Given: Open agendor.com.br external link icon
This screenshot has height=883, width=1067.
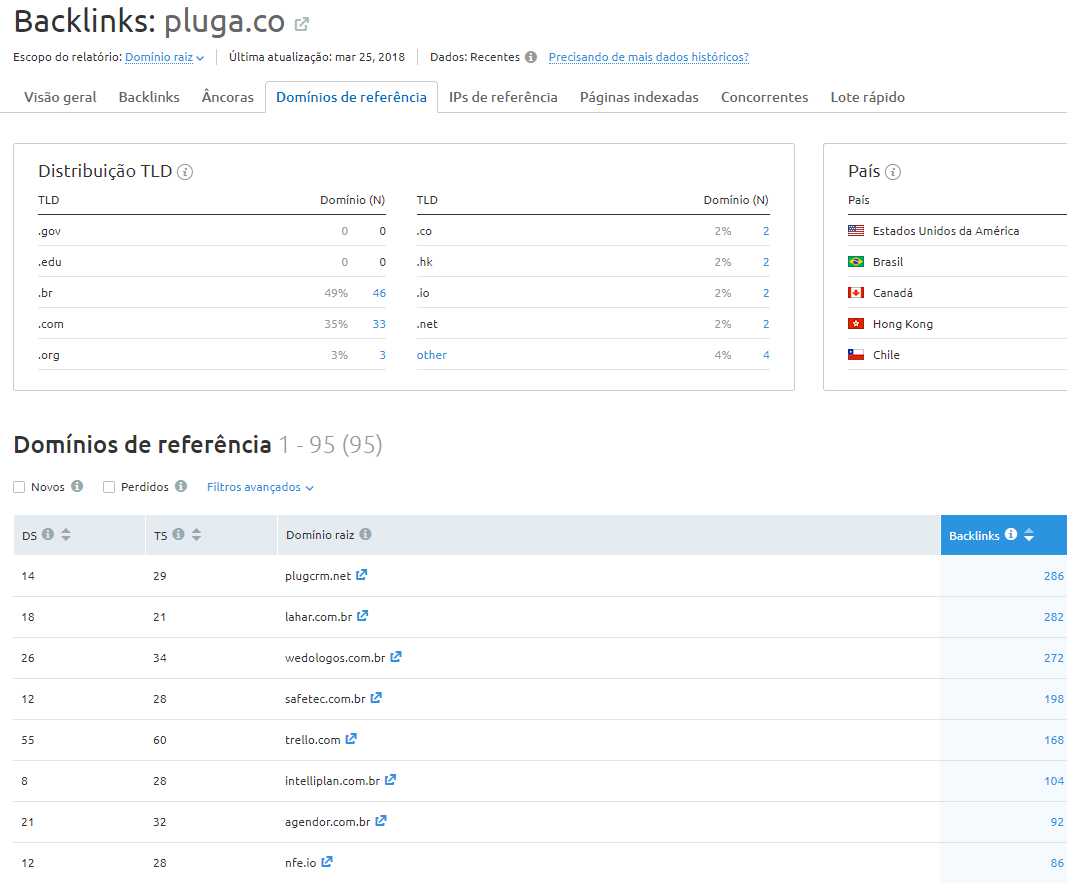Looking at the screenshot, I should point(381,820).
